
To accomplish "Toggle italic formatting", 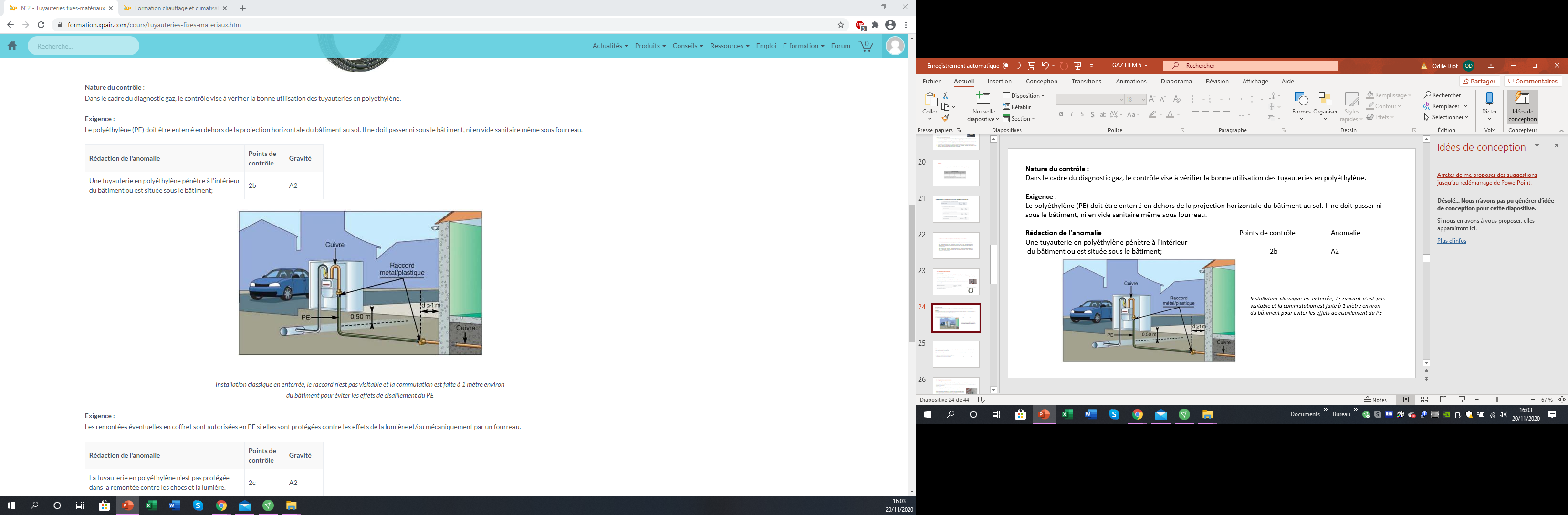I will [1072, 114].
